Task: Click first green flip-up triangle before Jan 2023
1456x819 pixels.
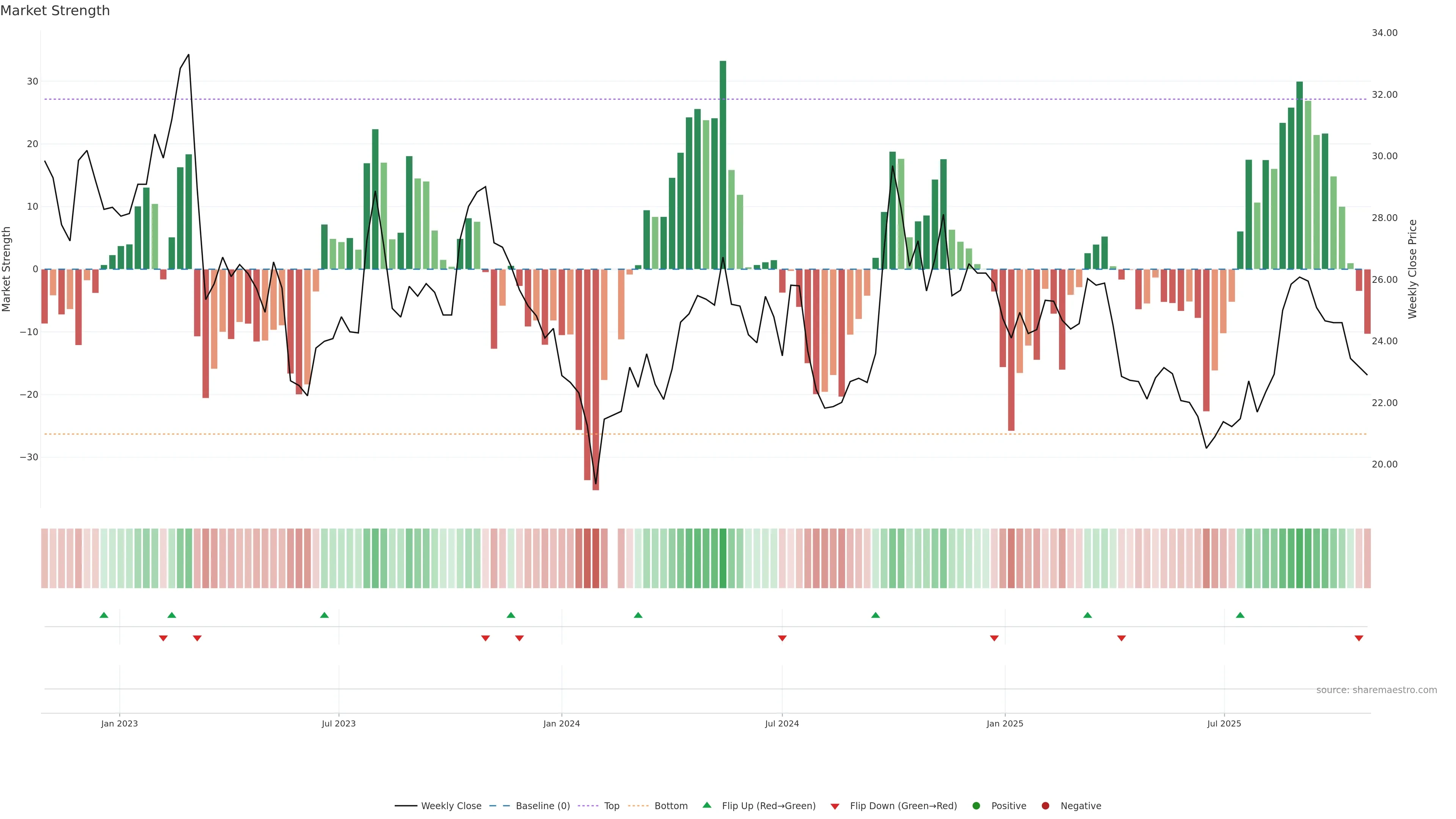Action: [104, 615]
